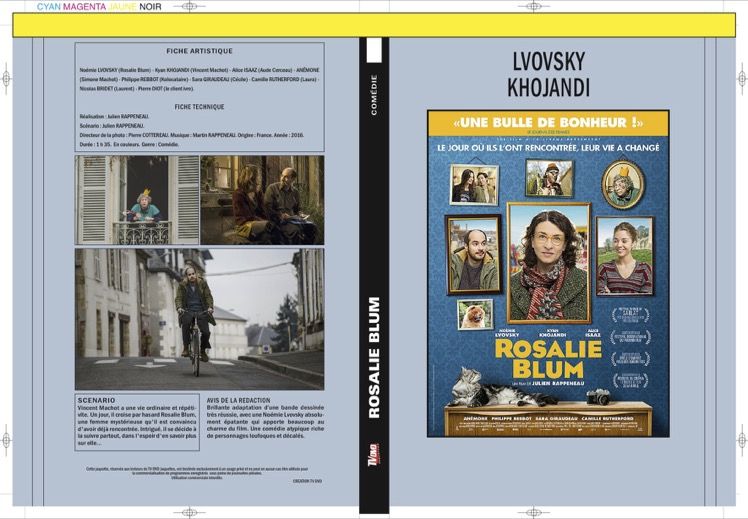Click the central Rosalie portrait on poster
Viewport: 748px width, 519px height.
549,263
